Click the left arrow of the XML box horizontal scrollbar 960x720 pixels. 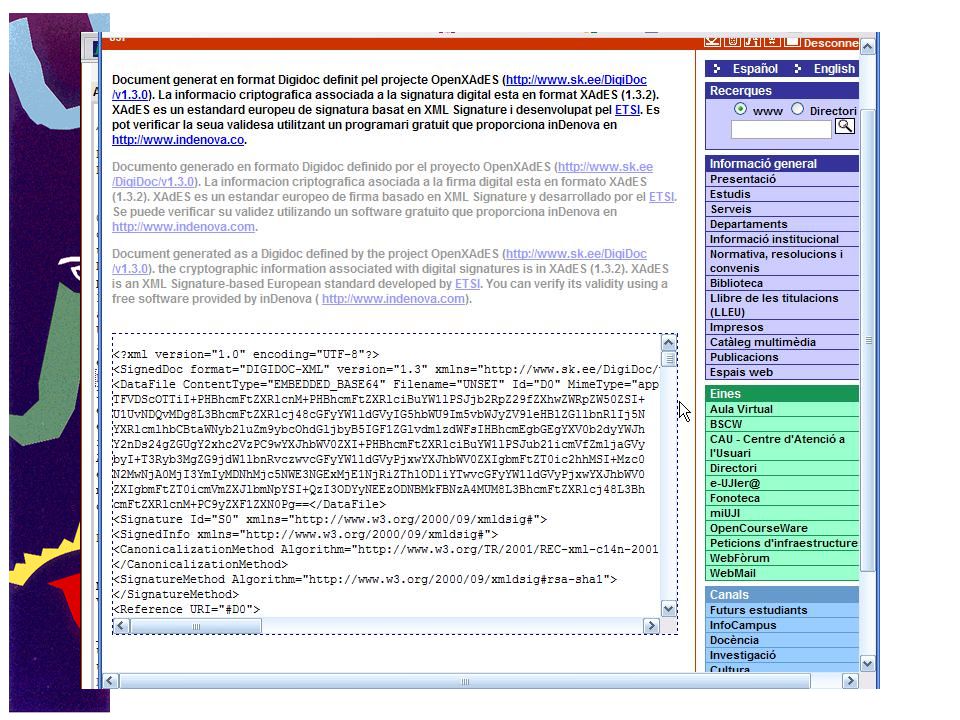121,626
